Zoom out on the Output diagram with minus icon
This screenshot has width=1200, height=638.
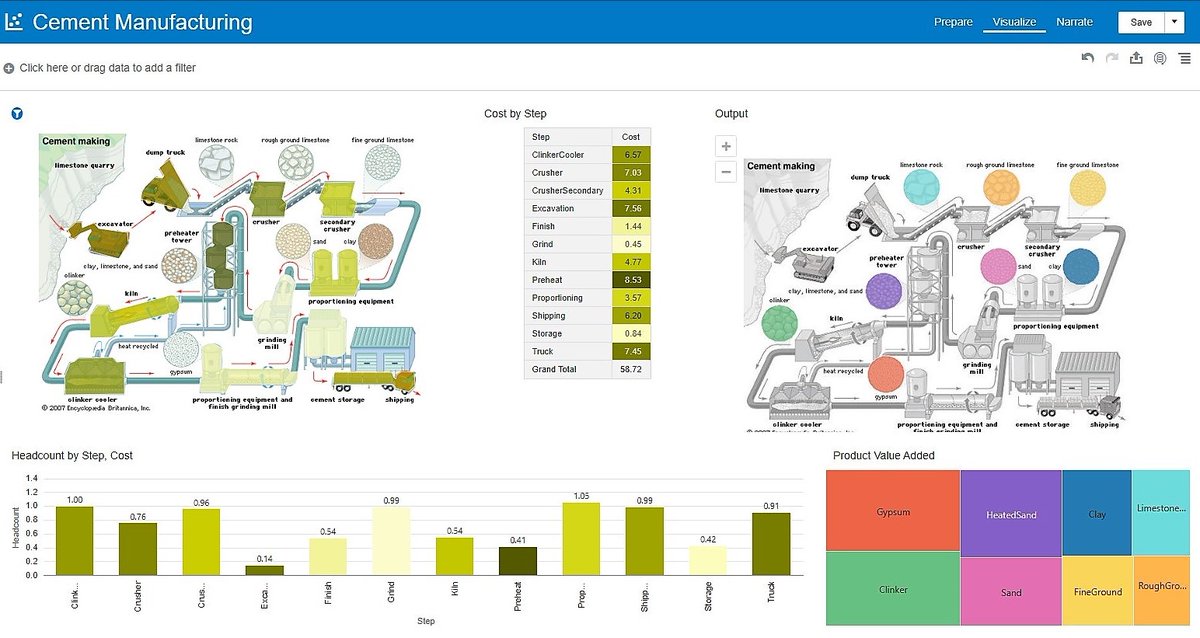[x=725, y=171]
